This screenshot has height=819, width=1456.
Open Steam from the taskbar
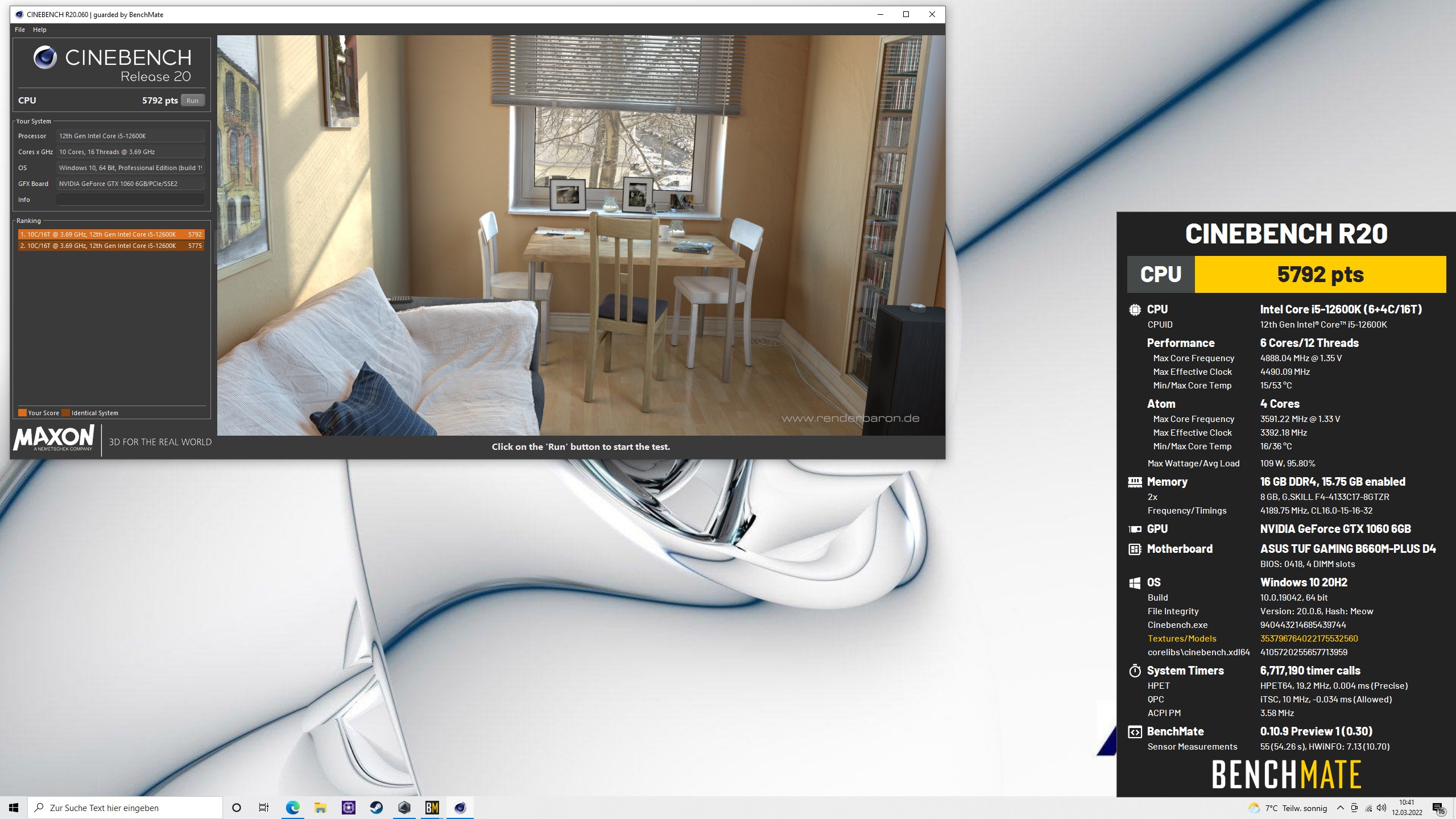376,808
